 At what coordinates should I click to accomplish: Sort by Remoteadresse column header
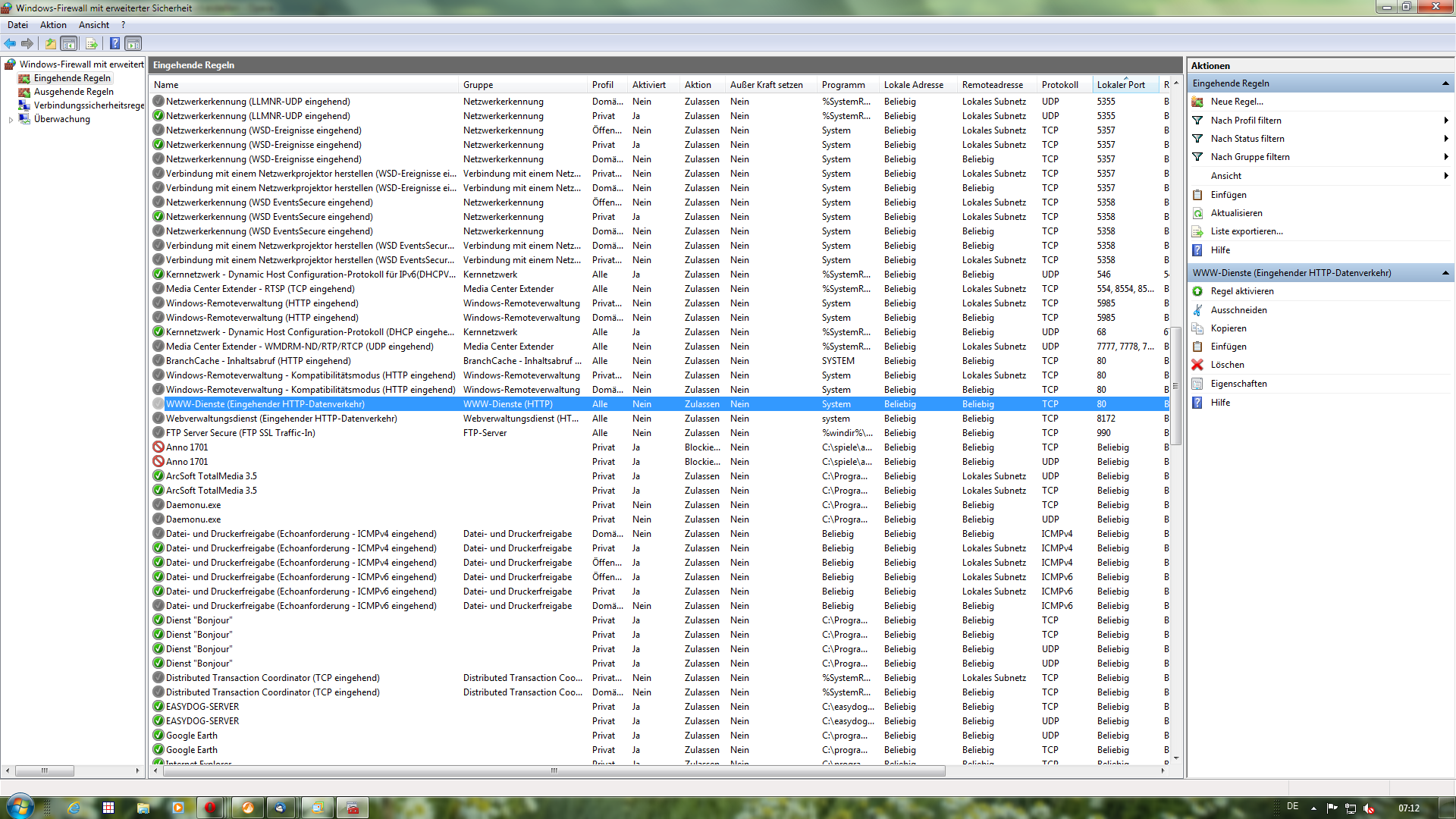click(997, 85)
